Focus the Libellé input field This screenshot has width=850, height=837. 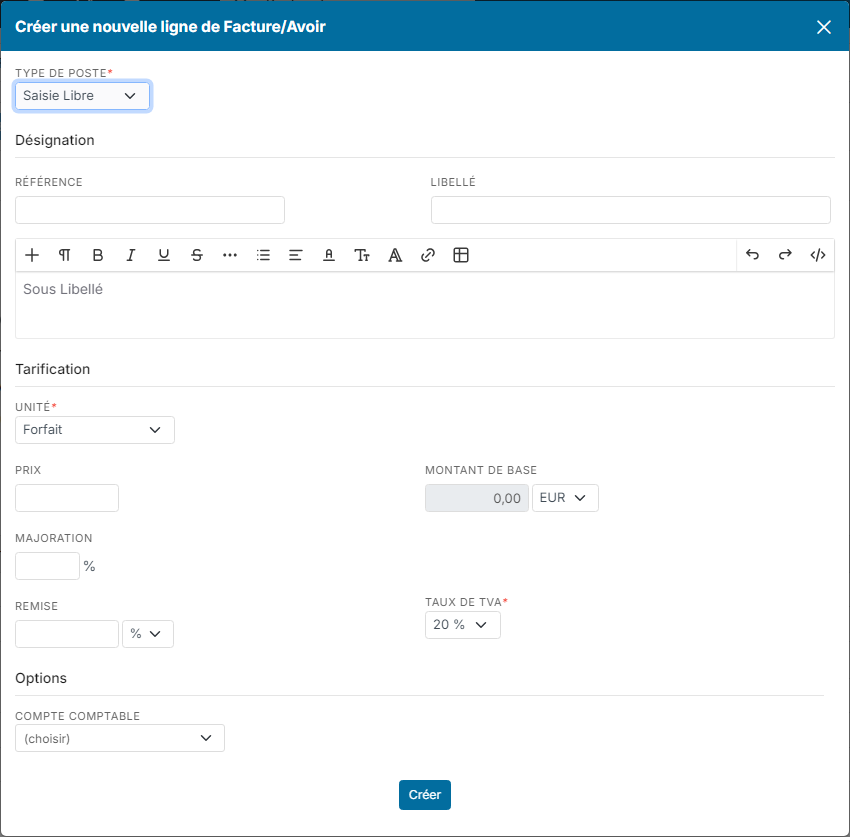[x=630, y=210]
